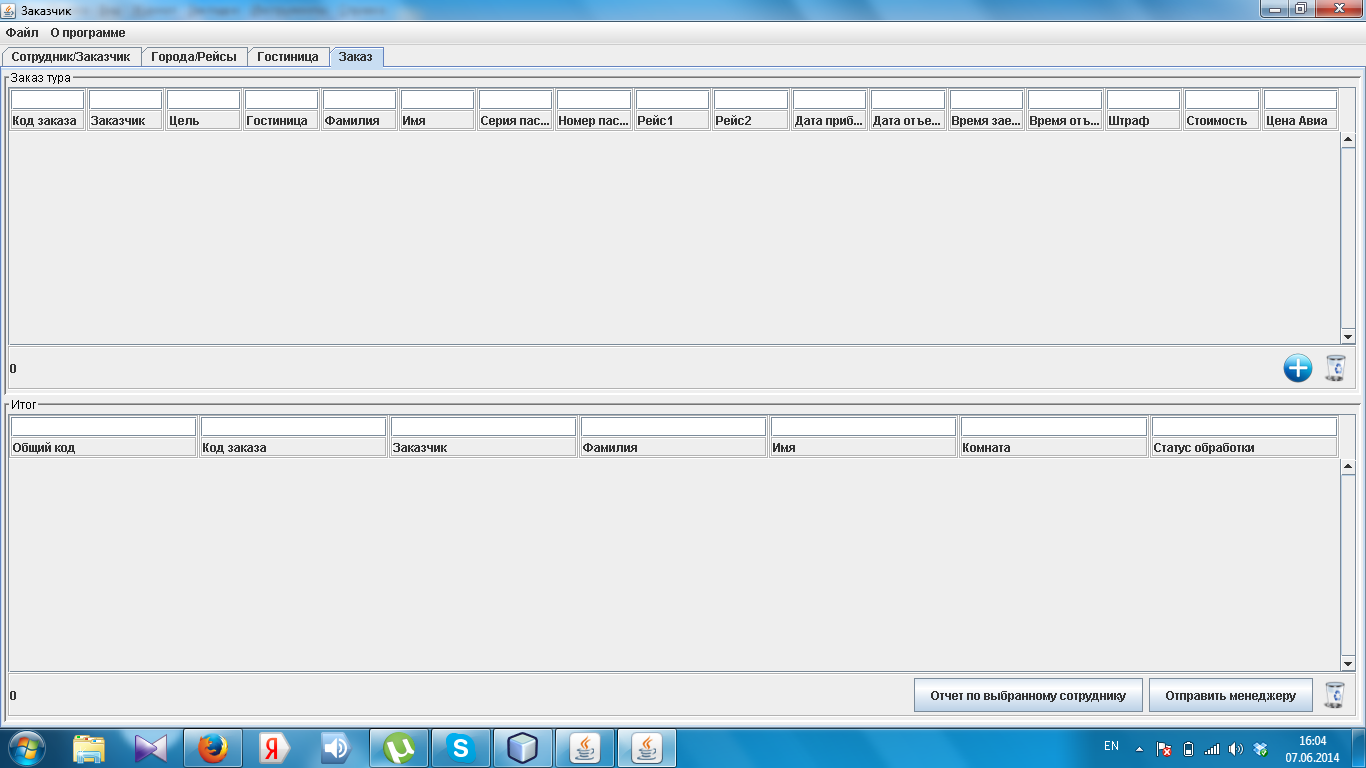
Task: Launch Firefox from taskbar
Action: click(213, 748)
